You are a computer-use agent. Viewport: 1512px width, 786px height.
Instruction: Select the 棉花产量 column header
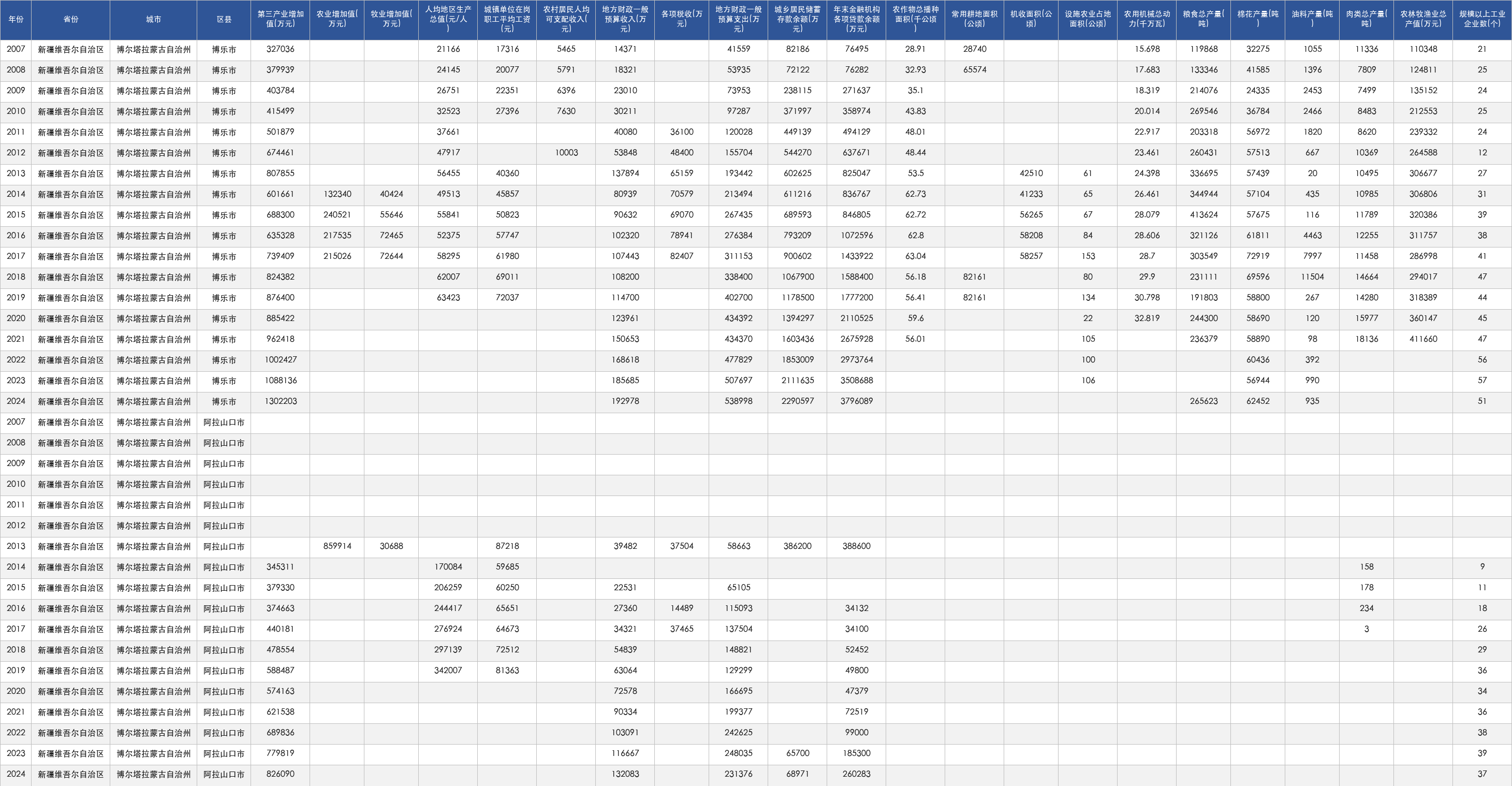pyautogui.click(x=1258, y=19)
